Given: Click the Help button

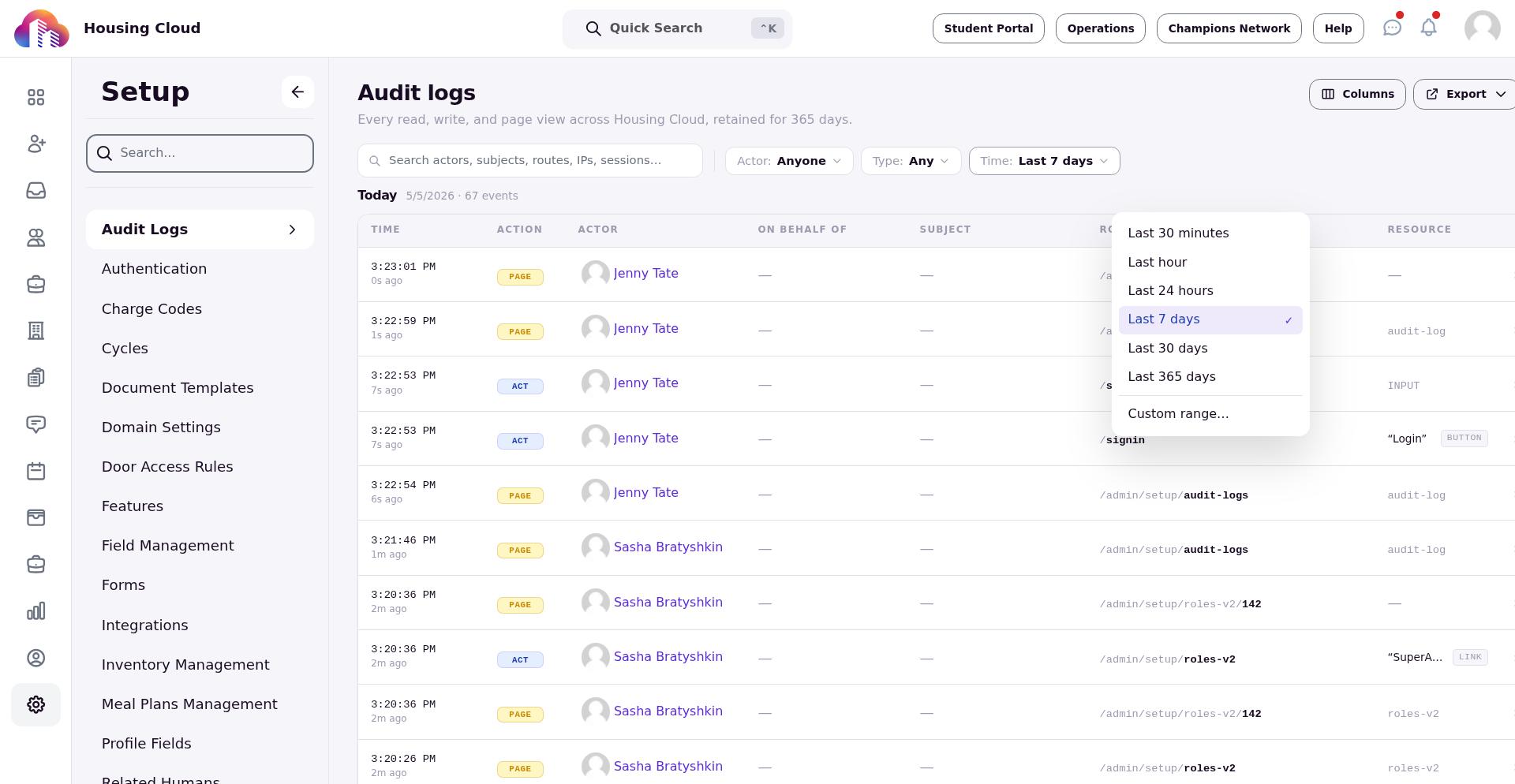Looking at the screenshot, I should [1337, 28].
